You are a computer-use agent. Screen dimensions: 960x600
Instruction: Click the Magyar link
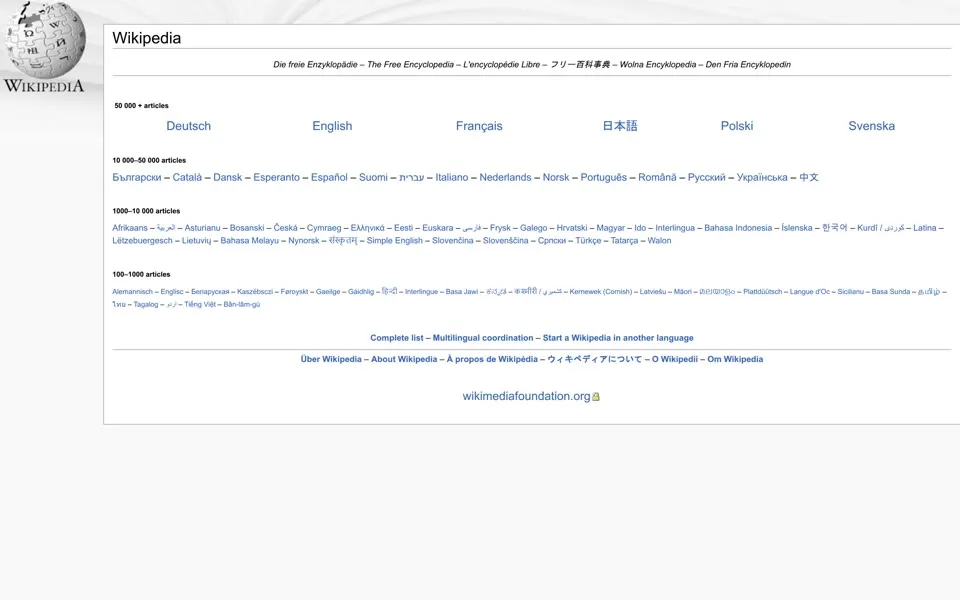click(610, 228)
